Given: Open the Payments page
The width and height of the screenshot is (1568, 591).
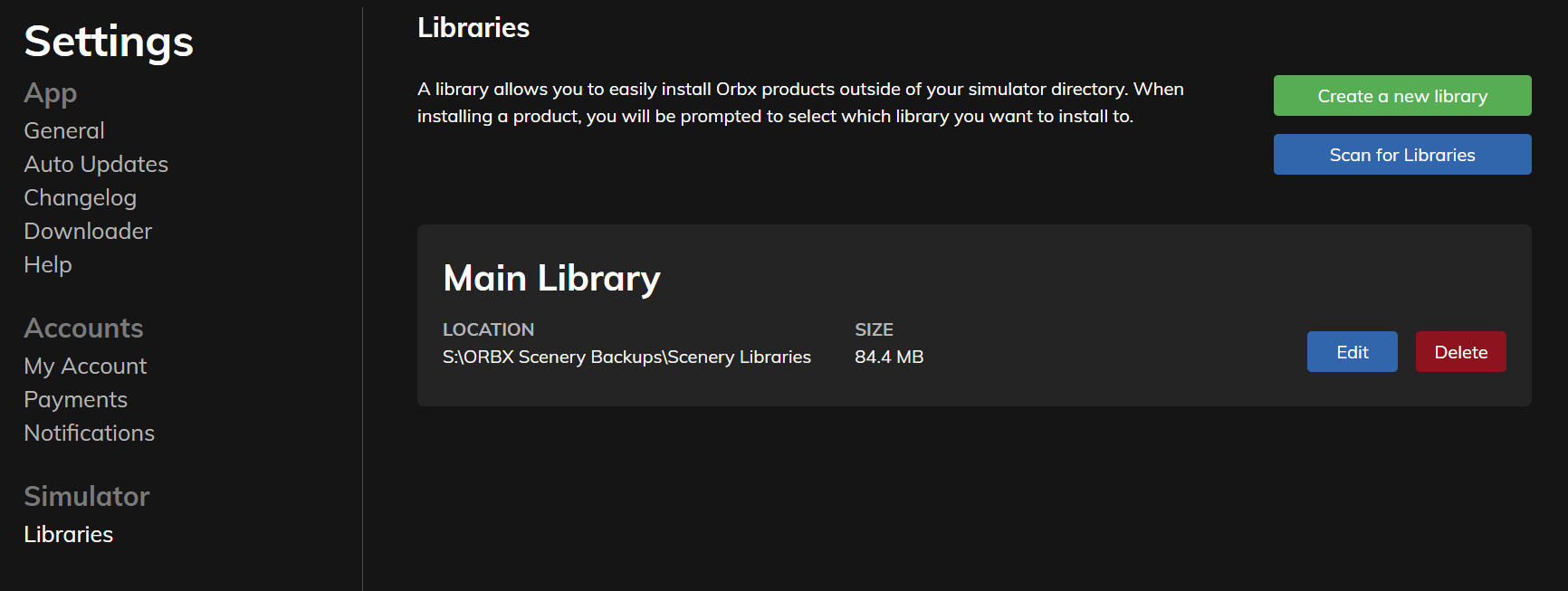Looking at the screenshot, I should 75,400.
